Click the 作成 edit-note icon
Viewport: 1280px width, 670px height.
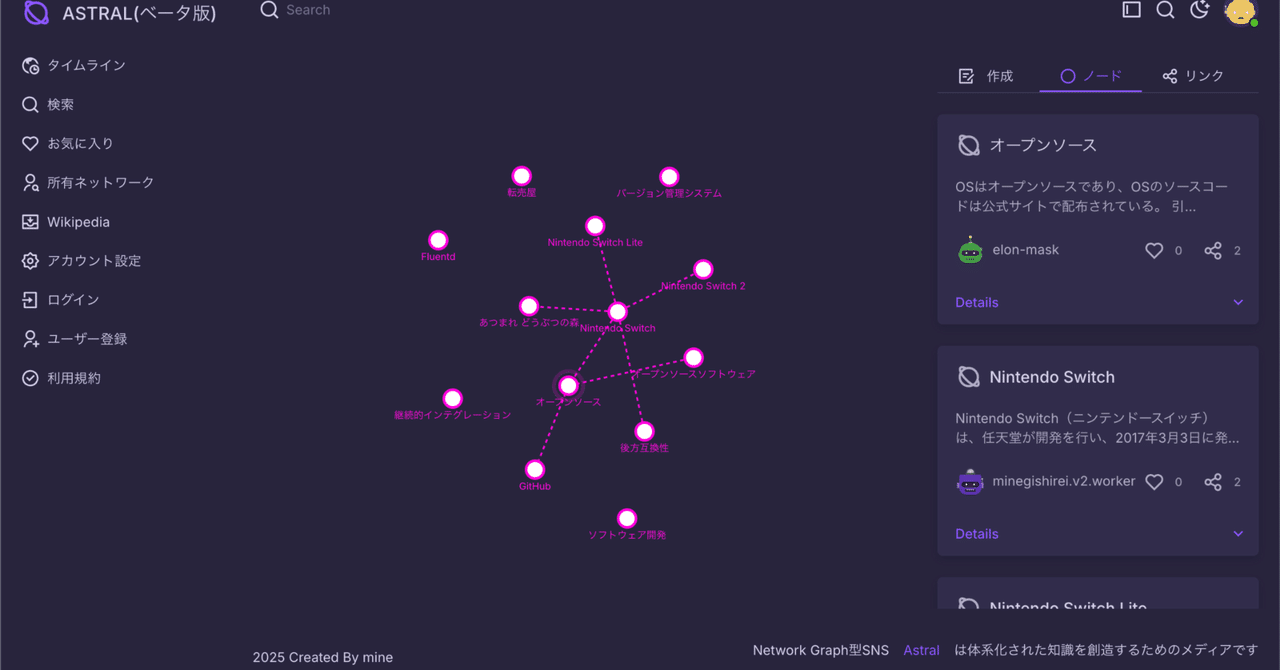click(966, 76)
